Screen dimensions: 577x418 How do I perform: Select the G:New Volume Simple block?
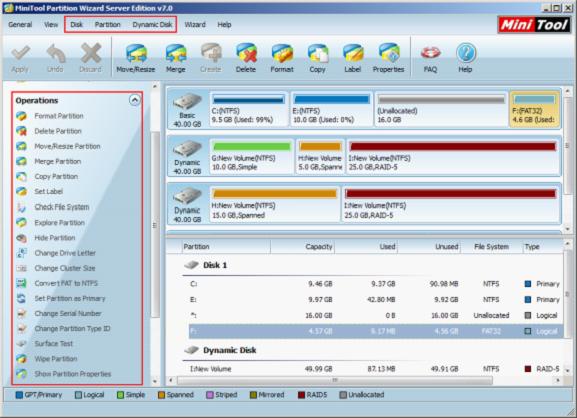tap(251, 156)
